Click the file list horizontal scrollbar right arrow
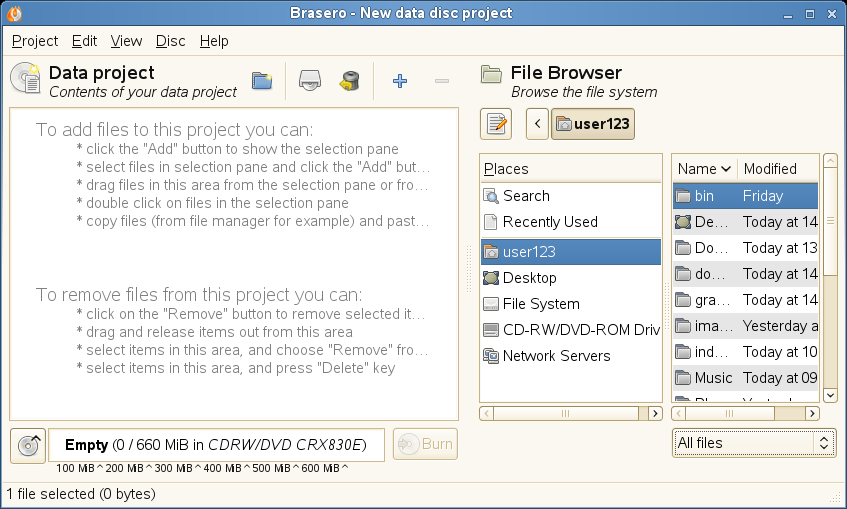This screenshot has width=847, height=509. pyautogui.click(x=812, y=413)
